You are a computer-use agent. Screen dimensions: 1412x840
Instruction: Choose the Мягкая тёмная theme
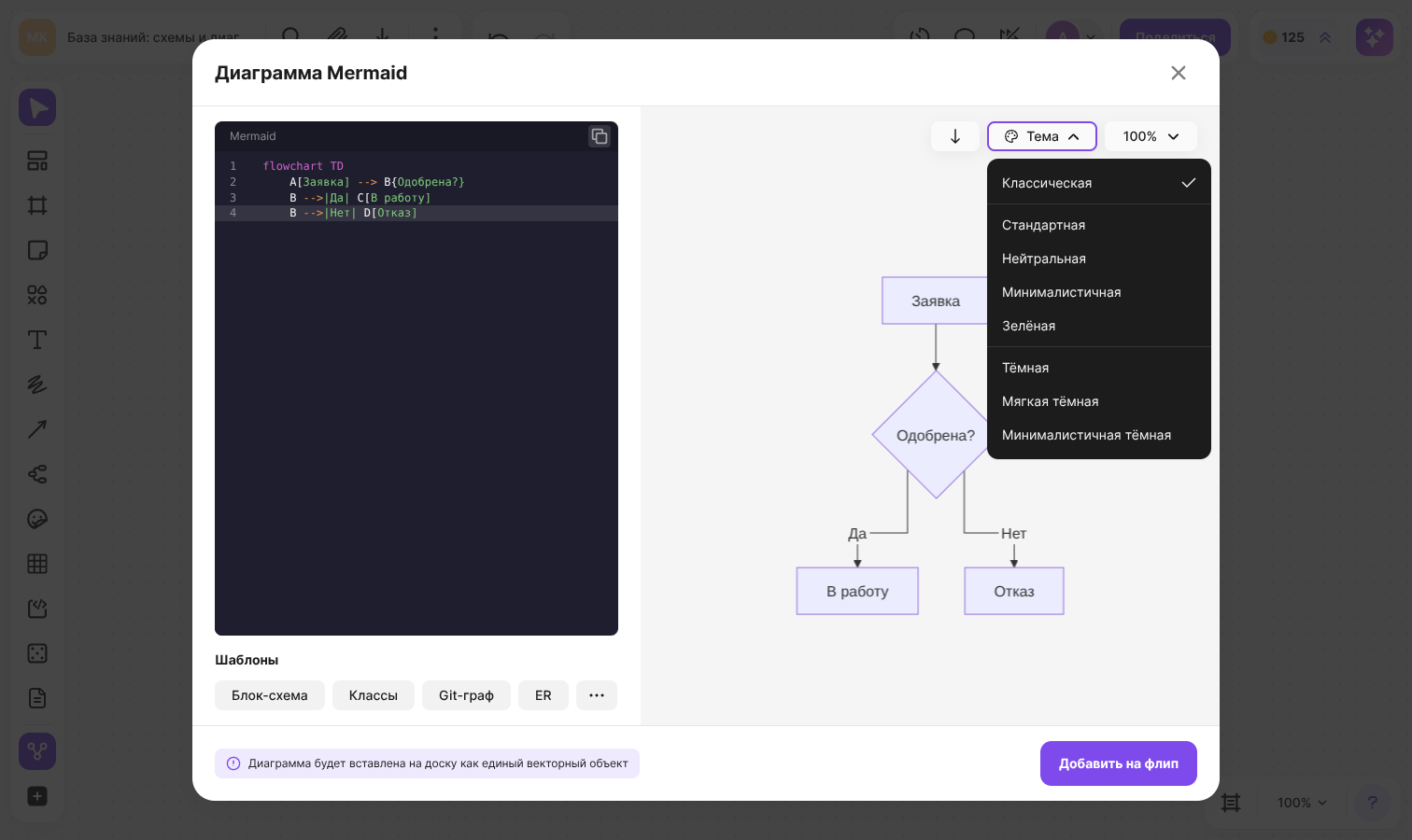click(1099, 401)
